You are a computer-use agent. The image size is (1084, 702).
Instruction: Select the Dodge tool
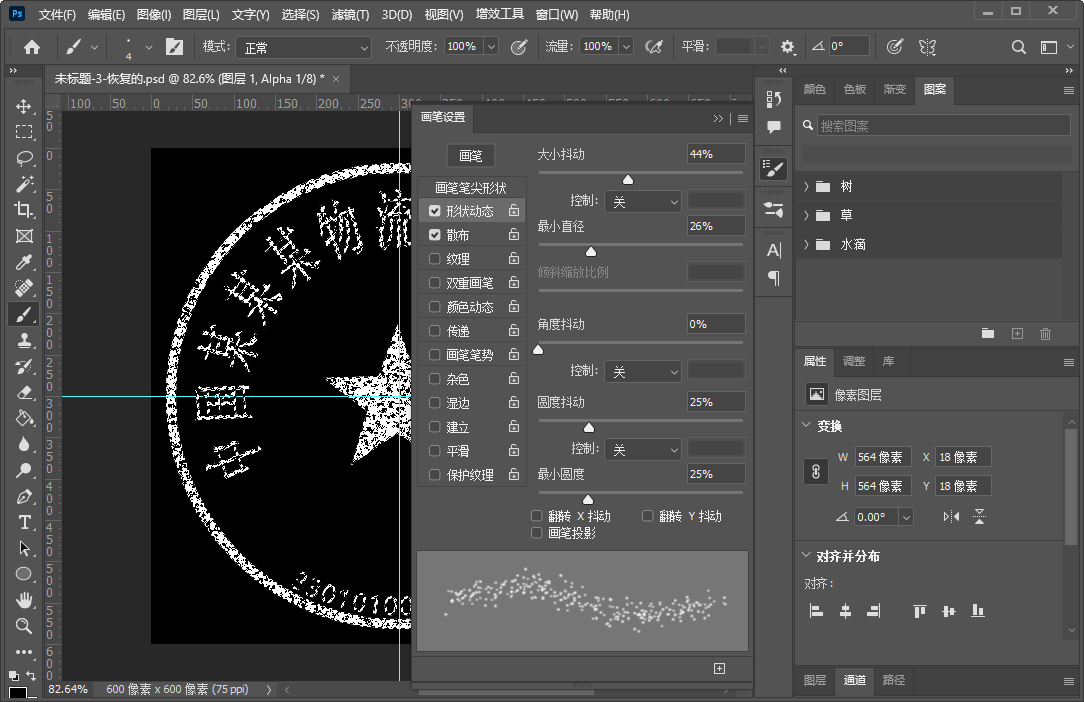pos(24,470)
